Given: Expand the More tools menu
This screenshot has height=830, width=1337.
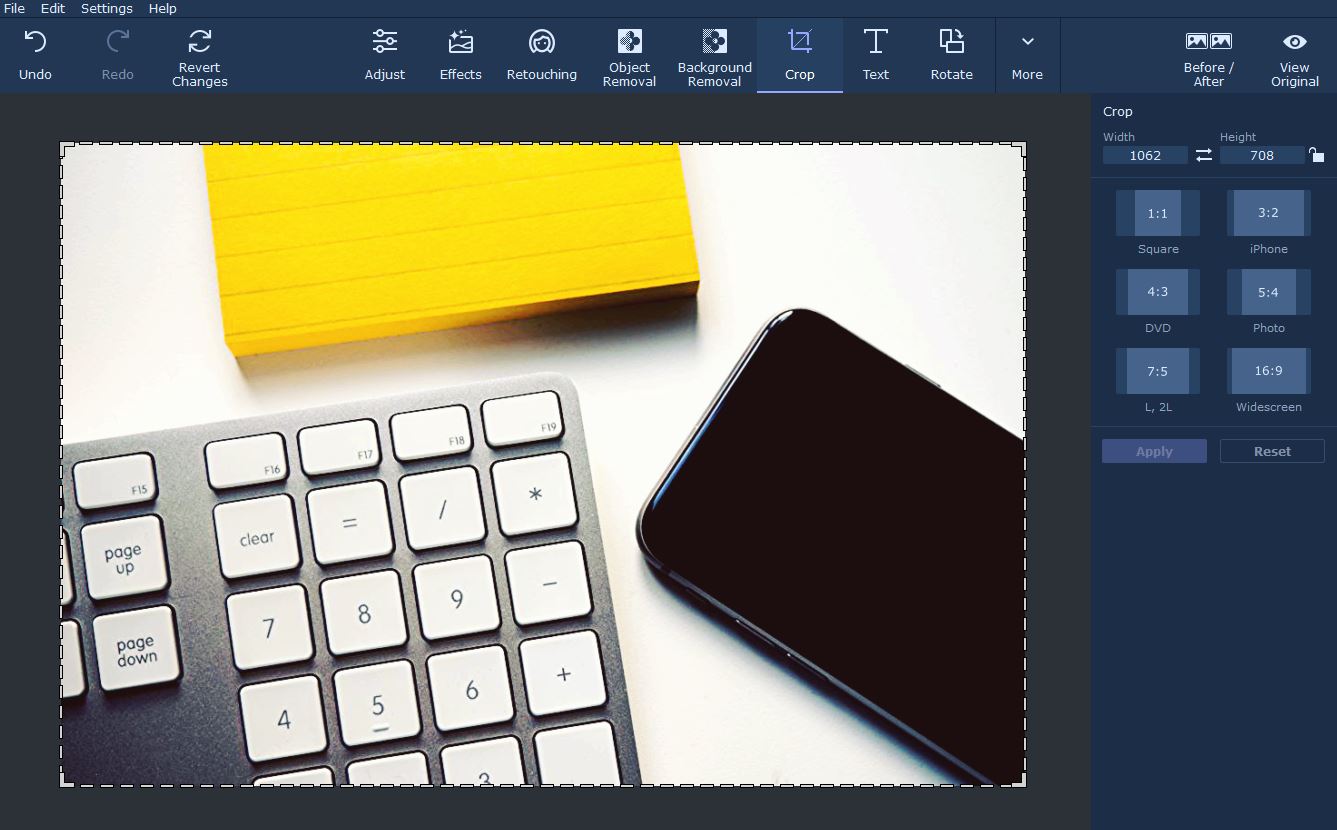Looking at the screenshot, I should (x=1027, y=55).
